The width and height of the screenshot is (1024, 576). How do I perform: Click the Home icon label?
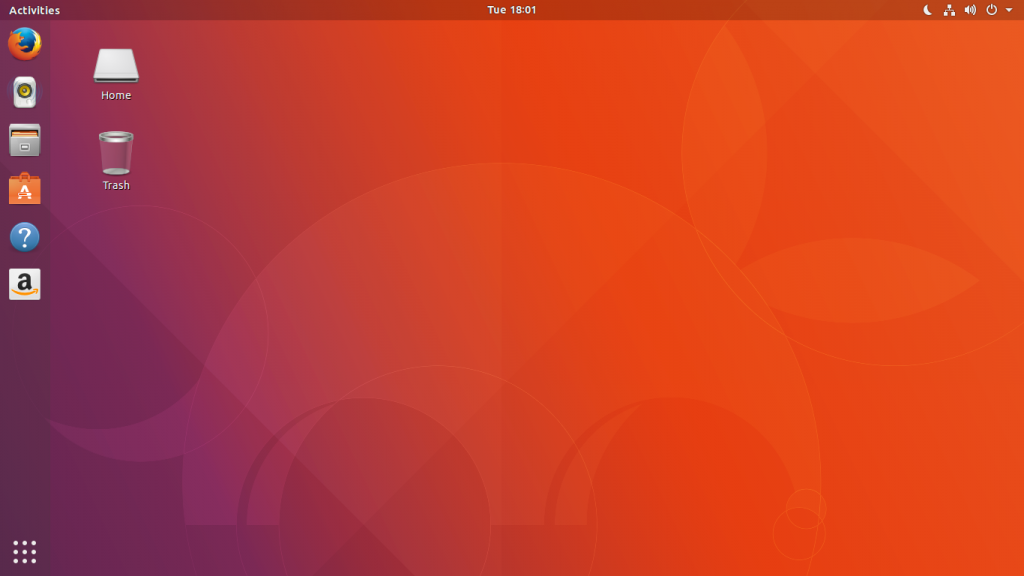(115, 95)
